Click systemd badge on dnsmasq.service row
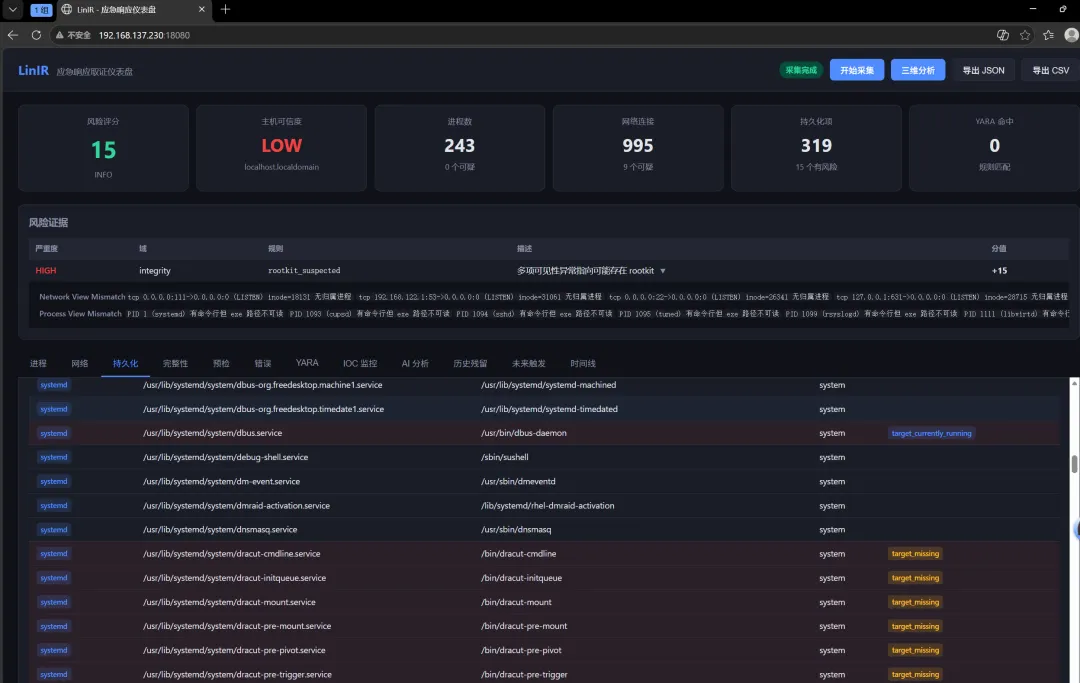This screenshot has height=683, width=1080. pyautogui.click(x=54, y=529)
